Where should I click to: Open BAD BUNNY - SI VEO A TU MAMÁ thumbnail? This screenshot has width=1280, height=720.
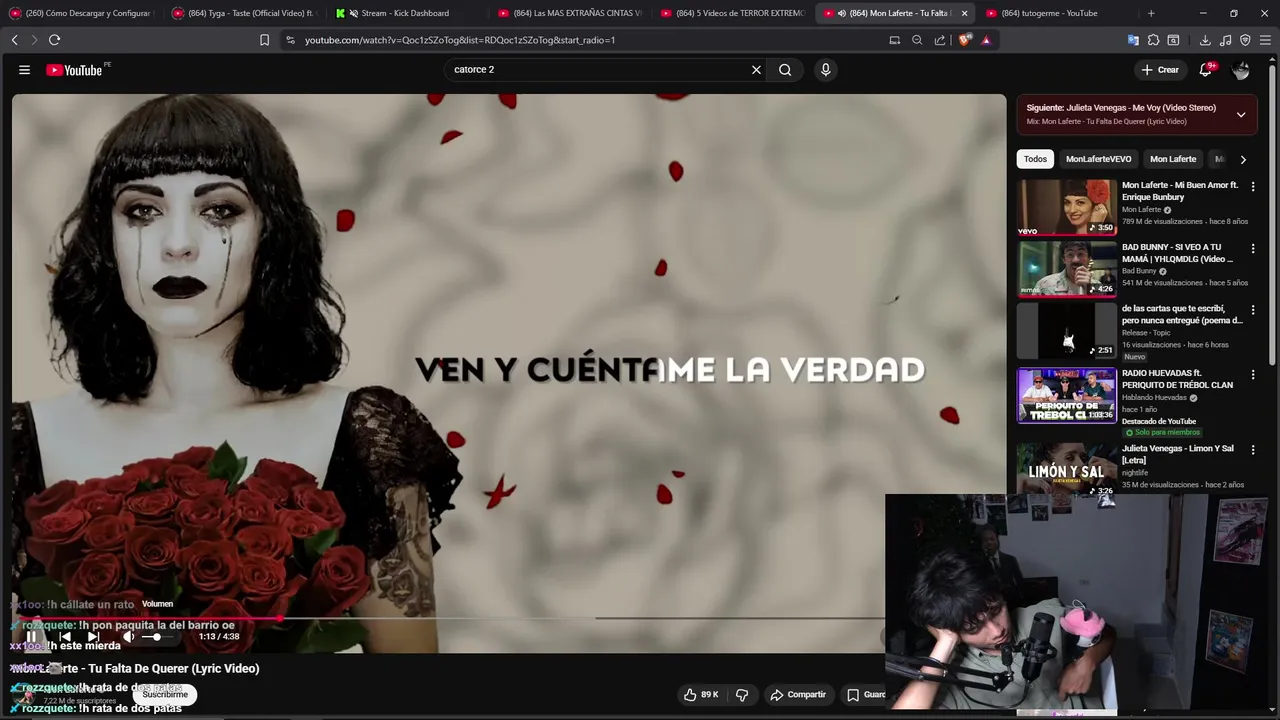1067,268
